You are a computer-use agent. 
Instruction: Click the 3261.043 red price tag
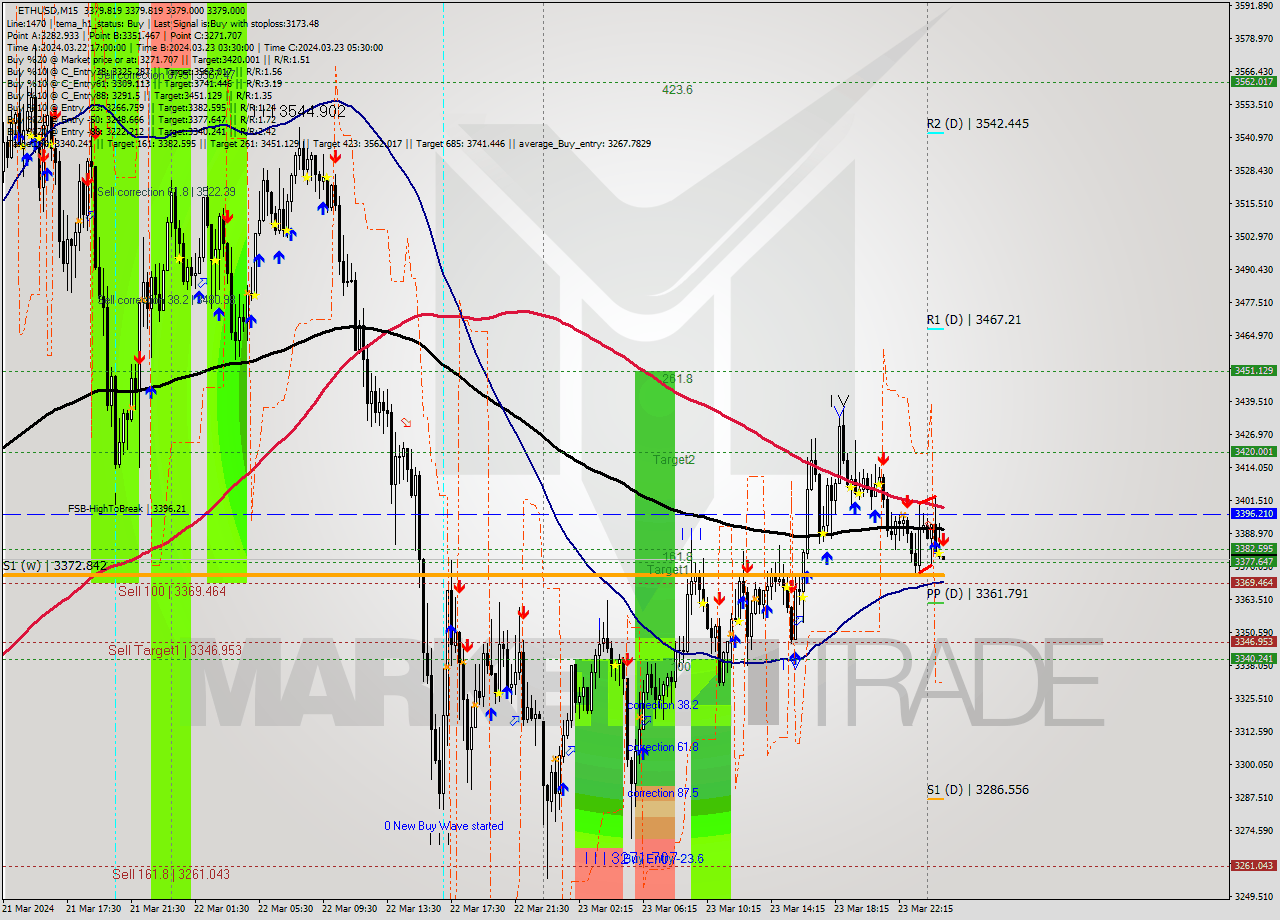click(1254, 865)
